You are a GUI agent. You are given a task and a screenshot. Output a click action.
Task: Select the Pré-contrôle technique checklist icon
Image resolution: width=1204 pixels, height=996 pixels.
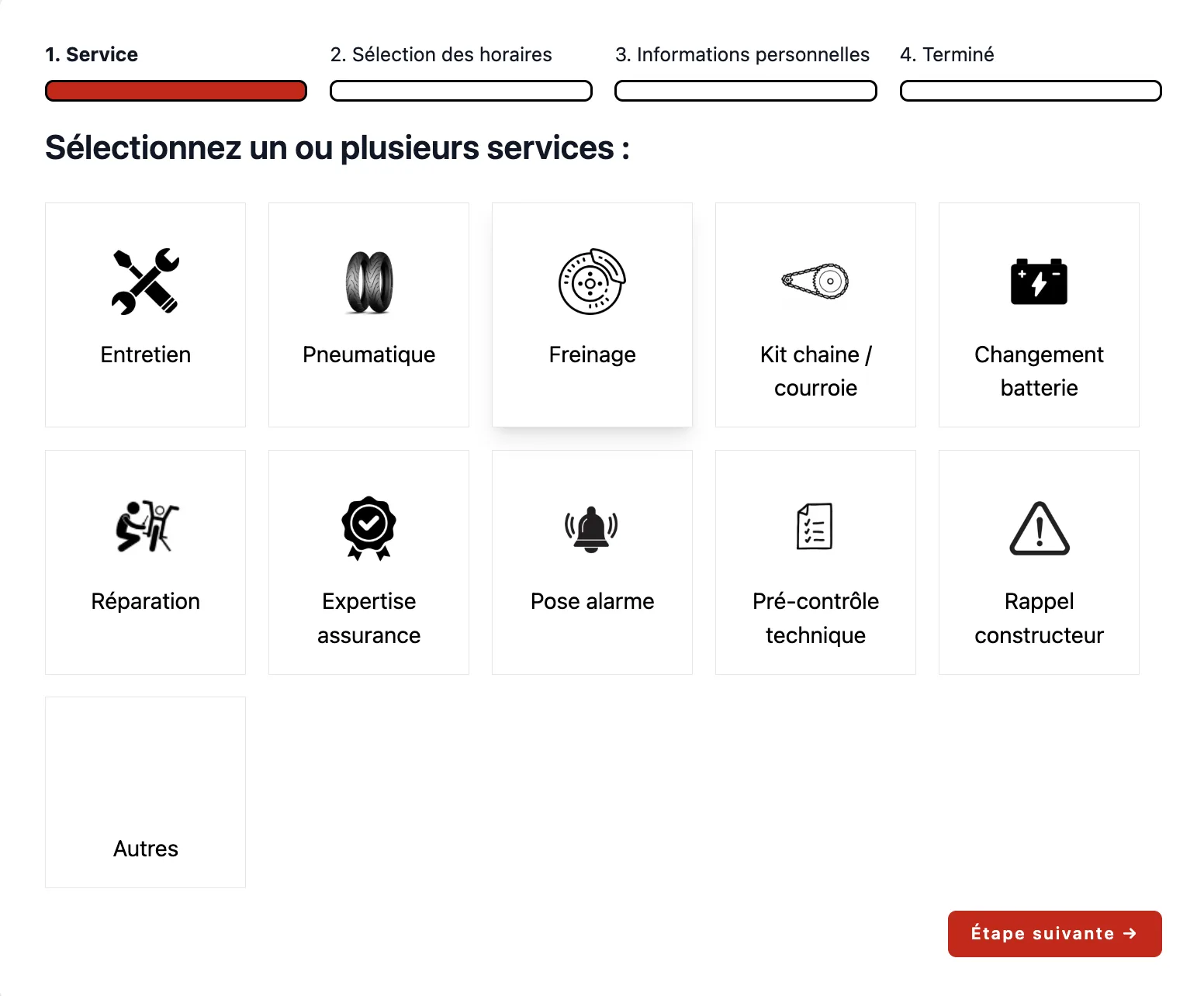[x=815, y=527]
